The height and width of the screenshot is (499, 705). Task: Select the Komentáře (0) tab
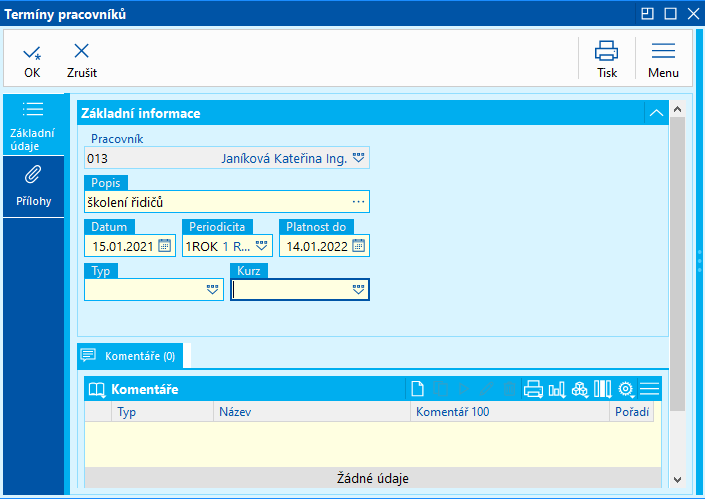click(130, 356)
